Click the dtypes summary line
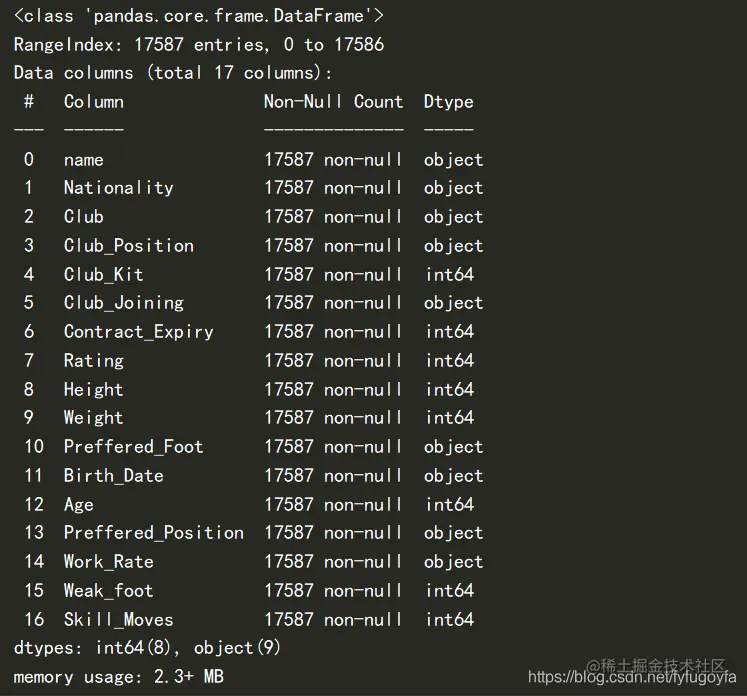The height and width of the screenshot is (696, 747). point(147,648)
